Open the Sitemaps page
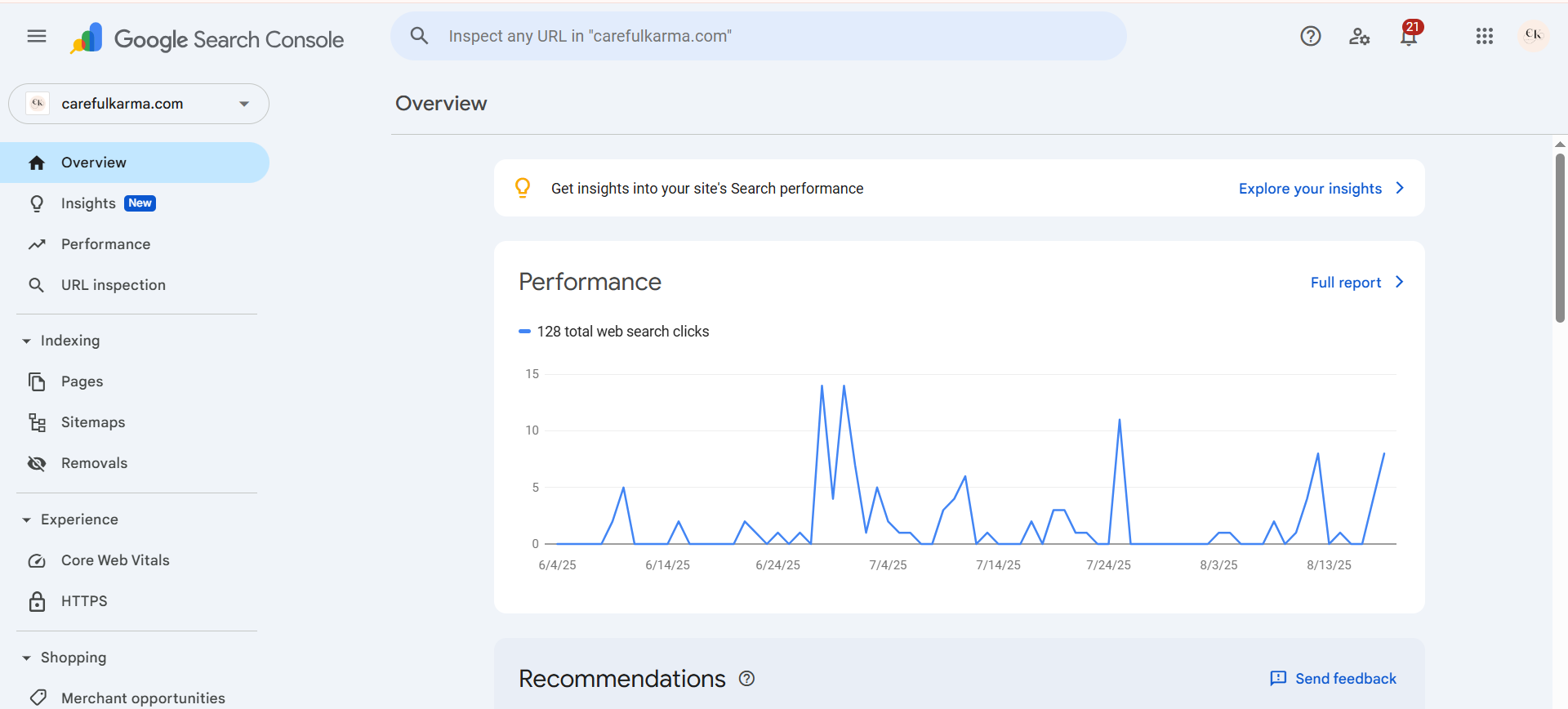This screenshot has width=1568, height=709. click(93, 422)
